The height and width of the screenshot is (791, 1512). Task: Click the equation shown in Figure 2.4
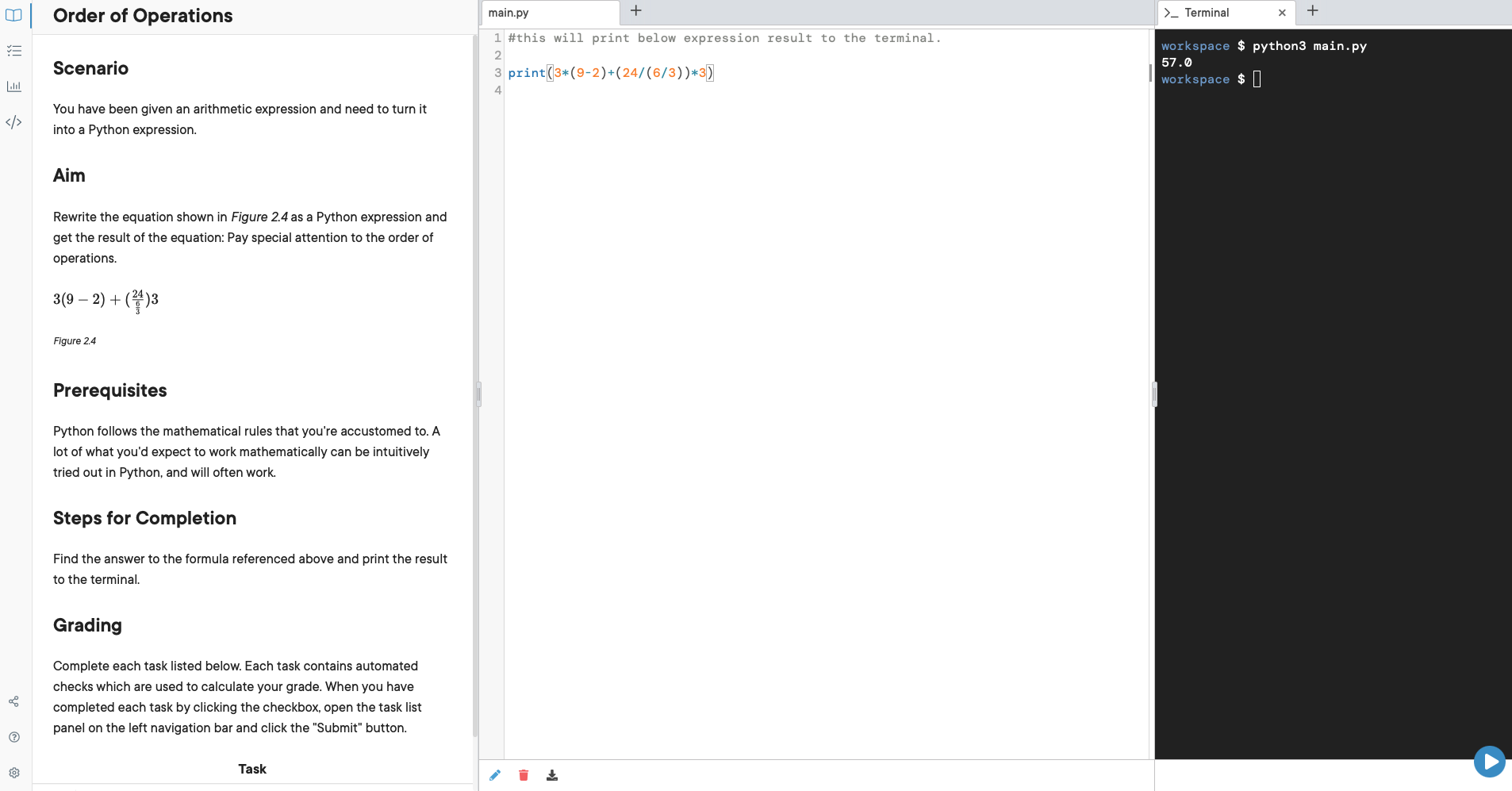tap(106, 300)
